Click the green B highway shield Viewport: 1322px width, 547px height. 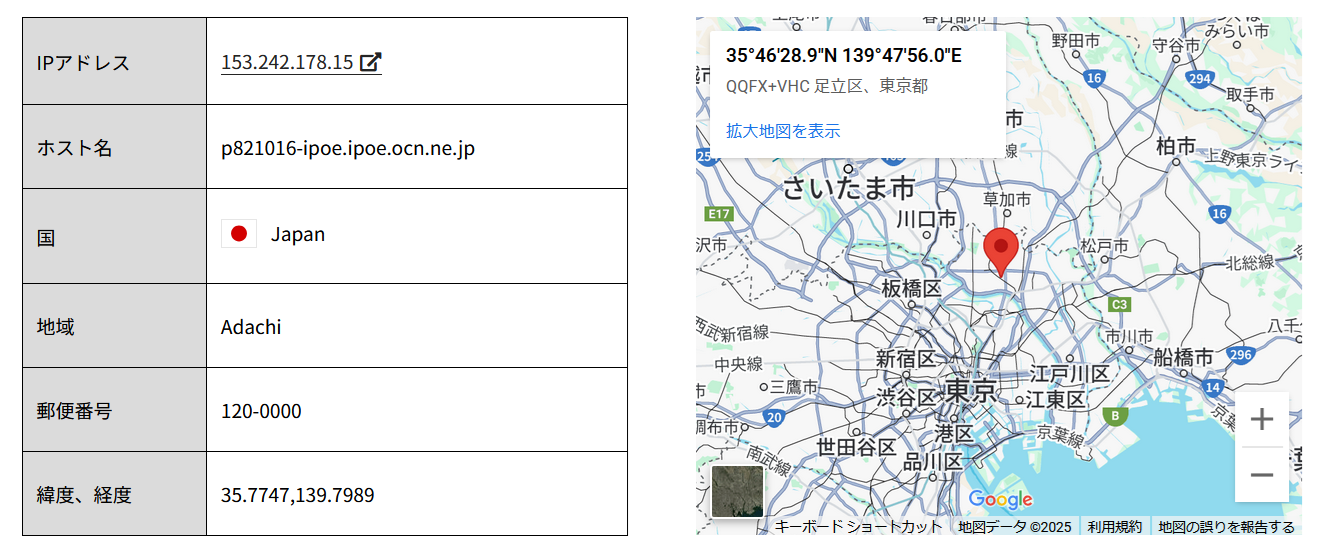coord(1114,415)
